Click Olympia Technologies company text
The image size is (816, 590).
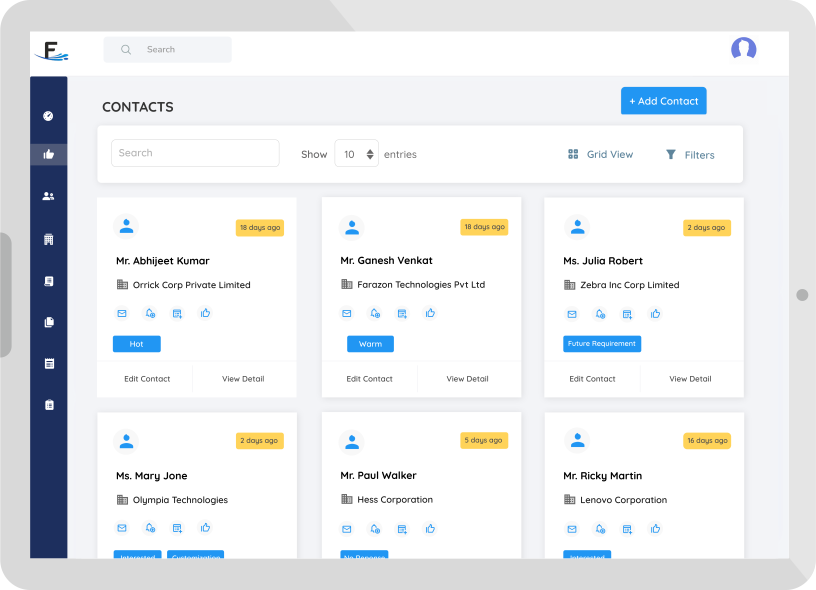(x=180, y=500)
